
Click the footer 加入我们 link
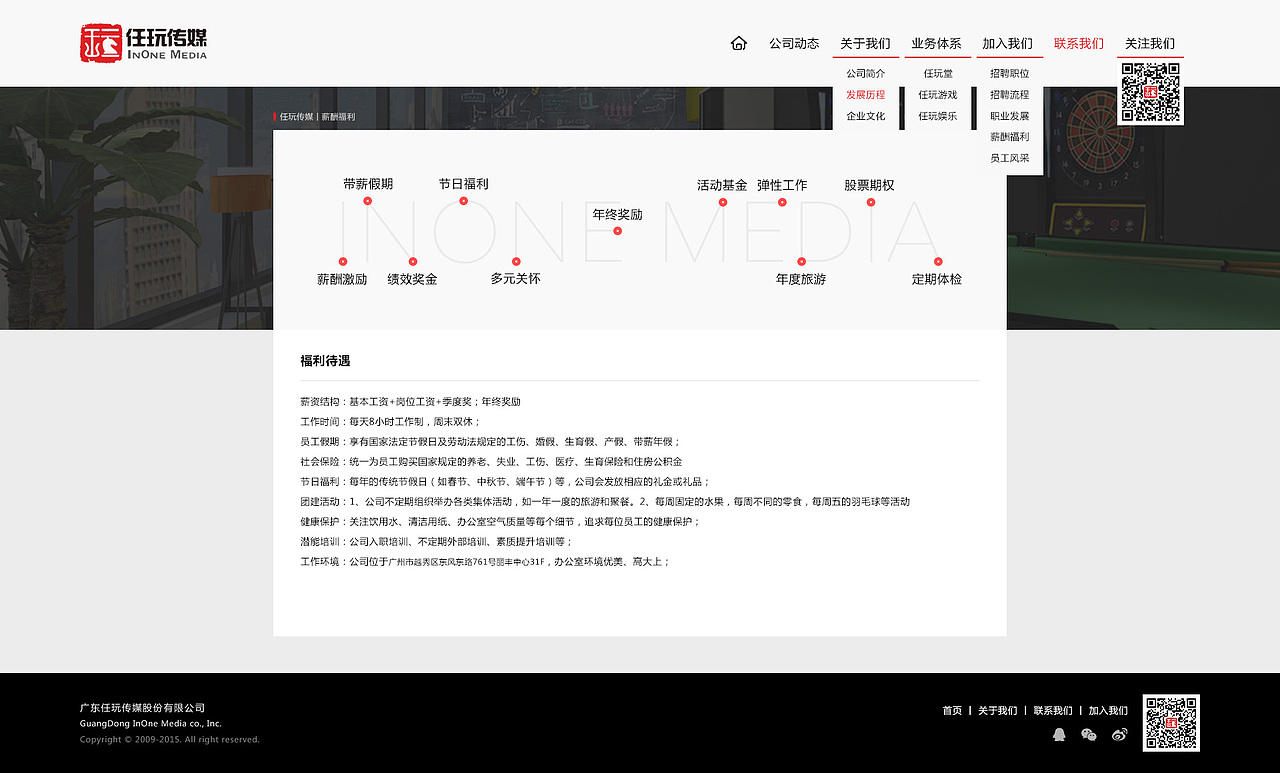(x=1108, y=711)
